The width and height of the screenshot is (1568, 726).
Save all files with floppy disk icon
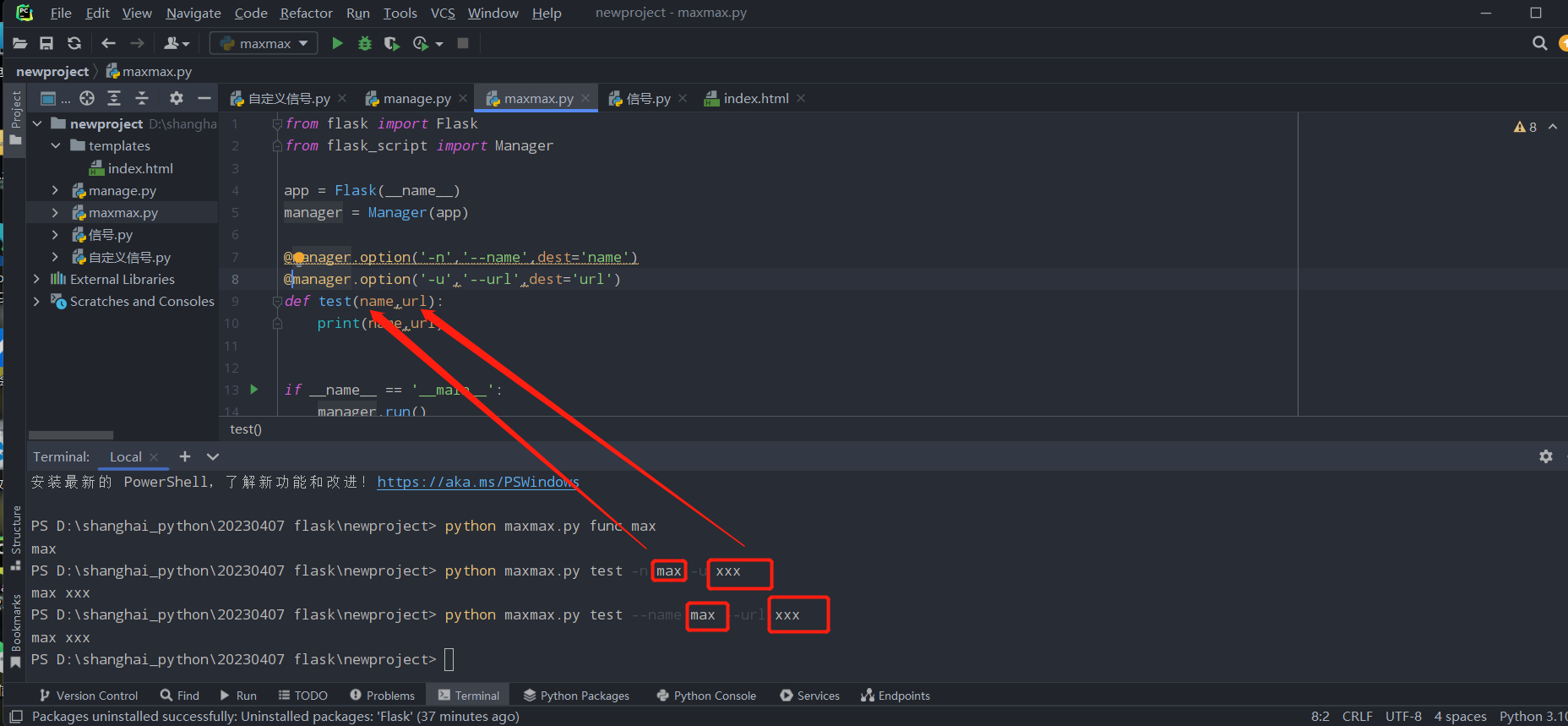(46, 43)
